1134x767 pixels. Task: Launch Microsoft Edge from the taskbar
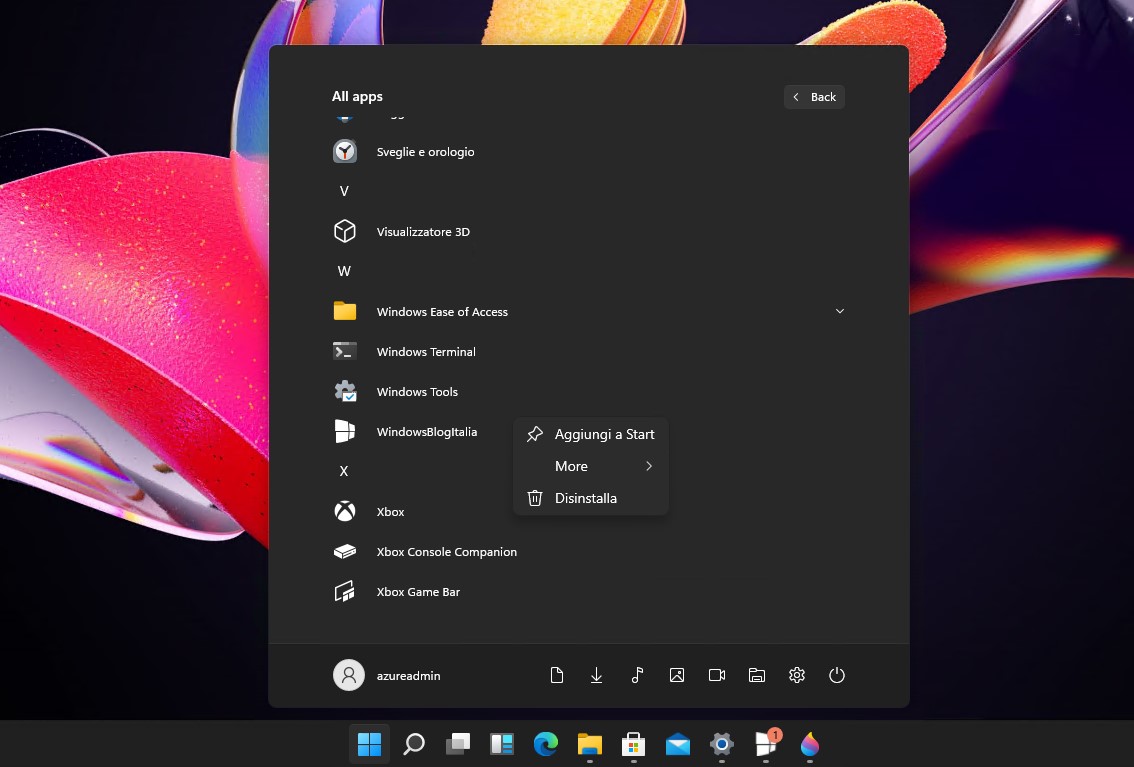pos(546,743)
